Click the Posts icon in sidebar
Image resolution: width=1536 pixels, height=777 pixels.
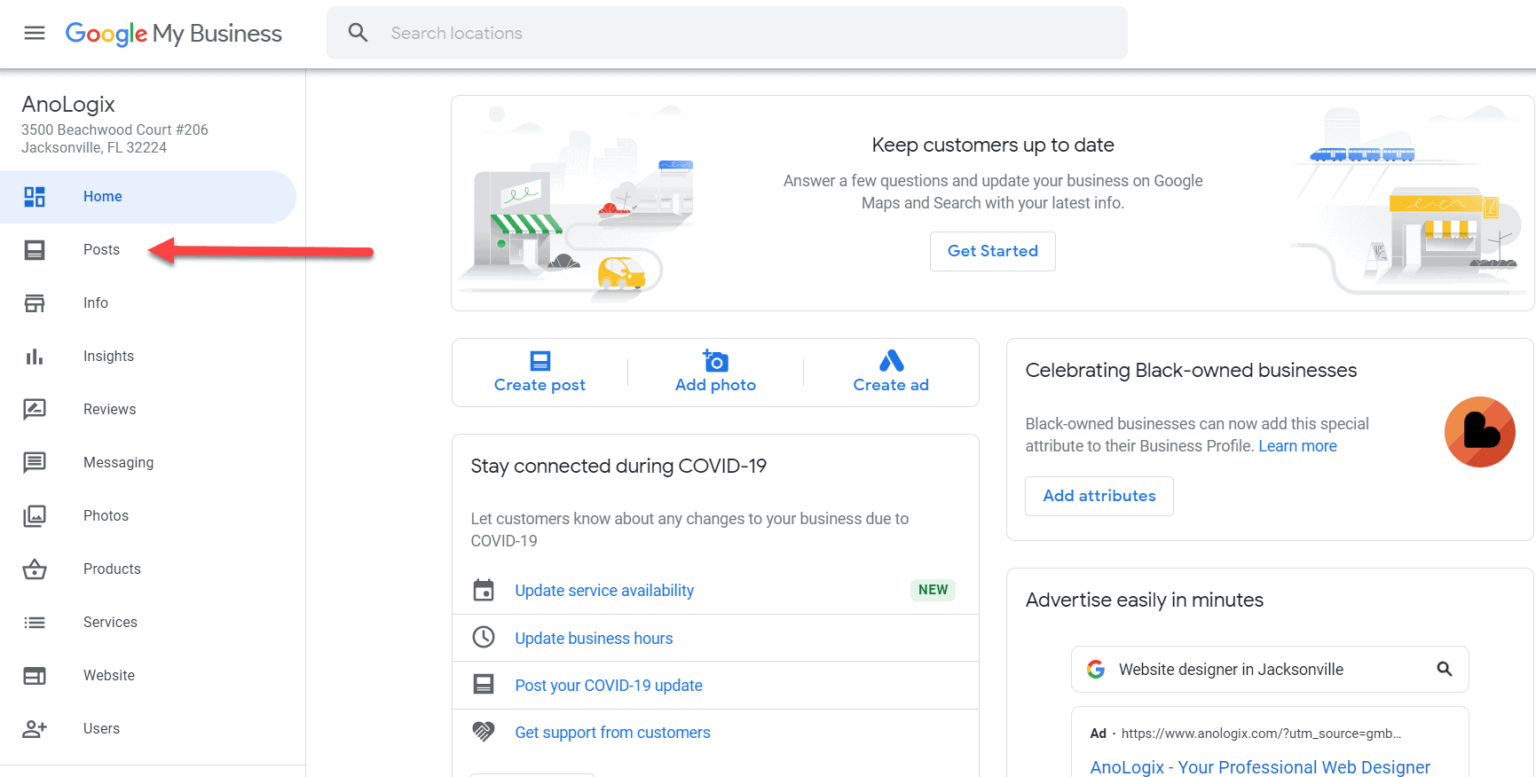pyautogui.click(x=35, y=250)
